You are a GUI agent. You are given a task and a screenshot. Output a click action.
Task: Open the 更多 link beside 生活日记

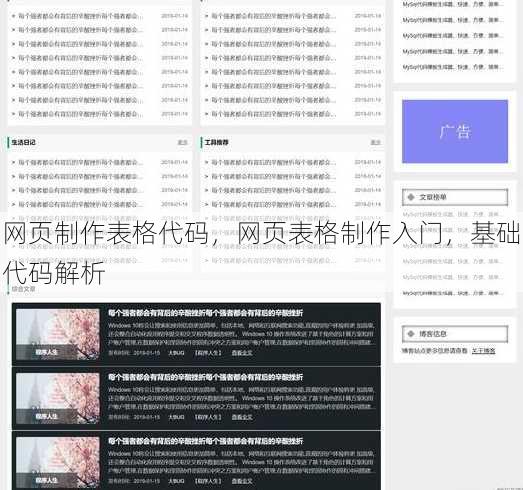click(x=182, y=142)
